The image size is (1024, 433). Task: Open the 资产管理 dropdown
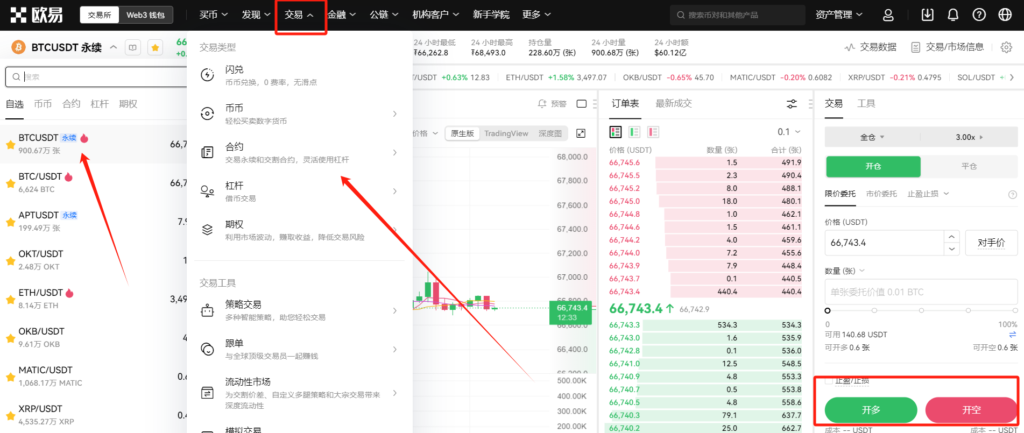point(839,14)
